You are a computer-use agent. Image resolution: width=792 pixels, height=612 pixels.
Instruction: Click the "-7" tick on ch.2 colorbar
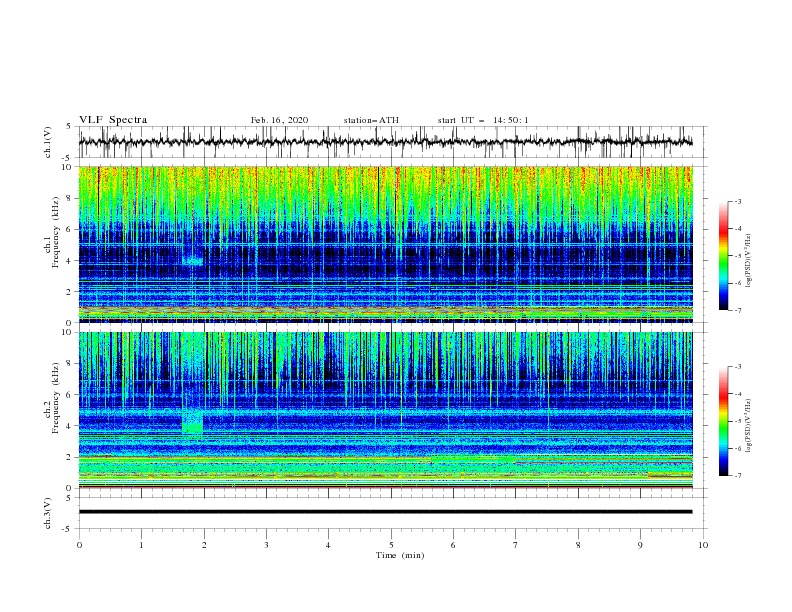tap(738, 475)
